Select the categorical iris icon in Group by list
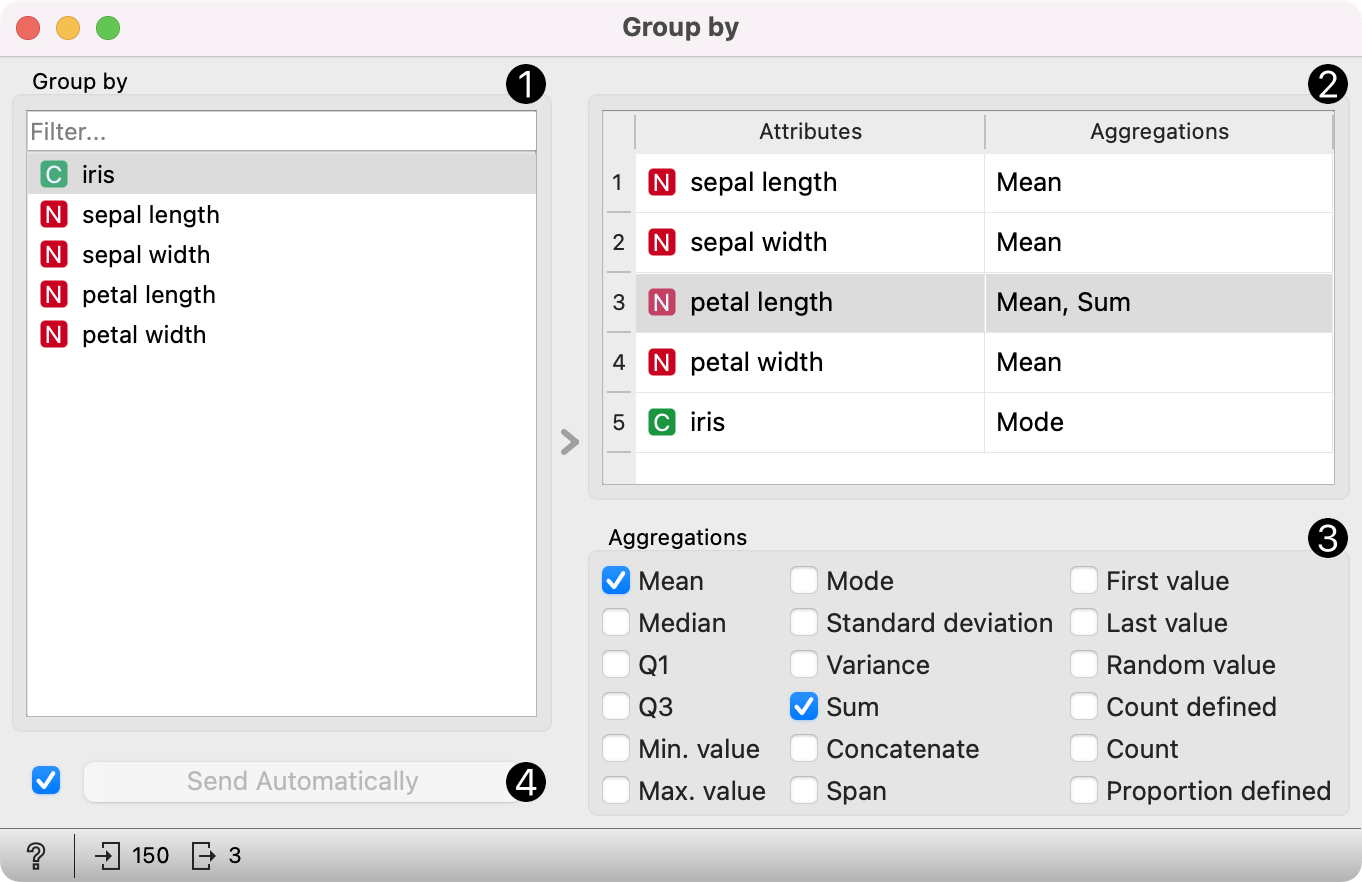 (53, 175)
